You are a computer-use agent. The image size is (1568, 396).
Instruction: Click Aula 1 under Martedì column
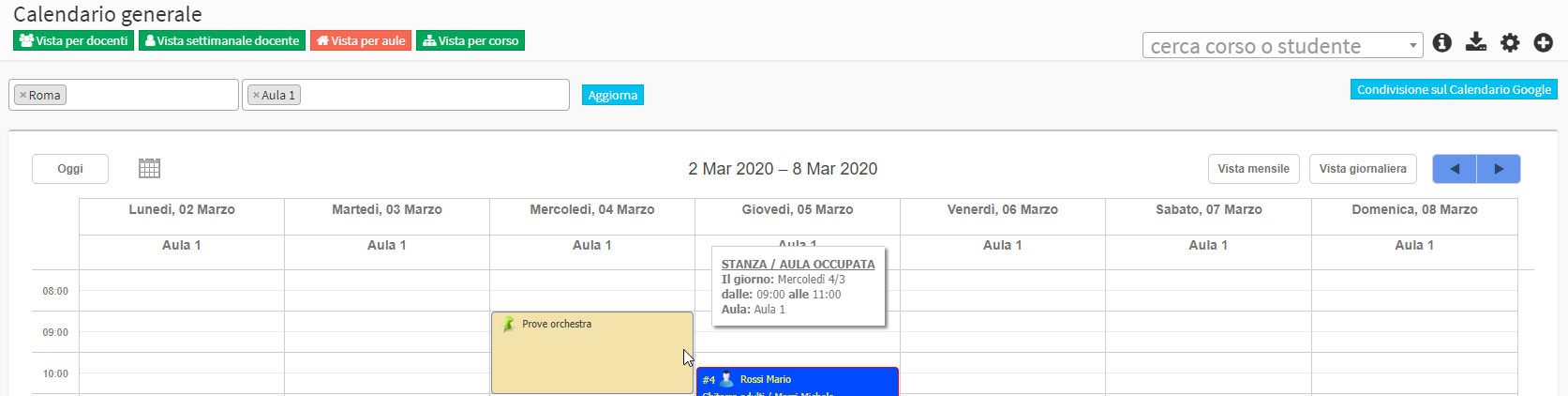[387, 245]
